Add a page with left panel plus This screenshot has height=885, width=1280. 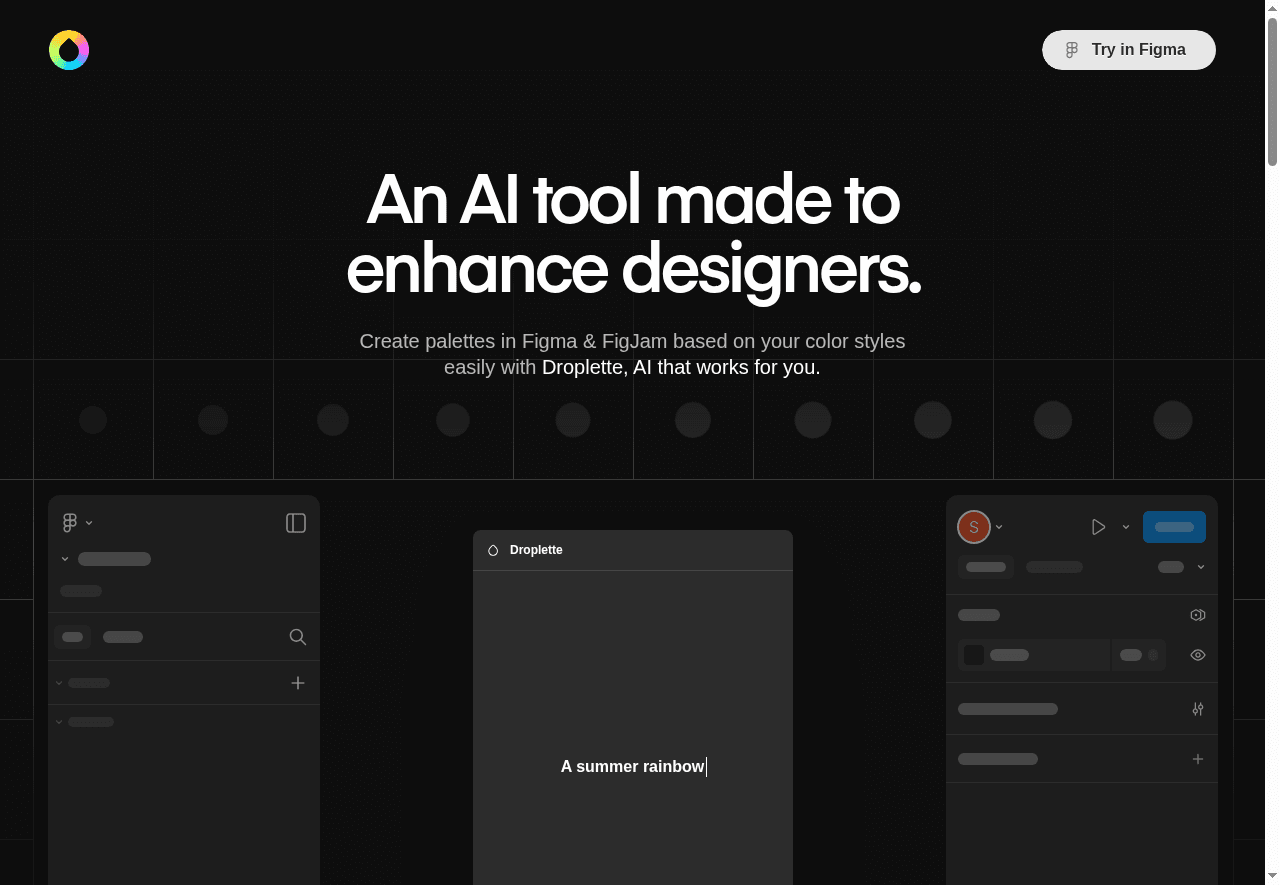pos(297,683)
